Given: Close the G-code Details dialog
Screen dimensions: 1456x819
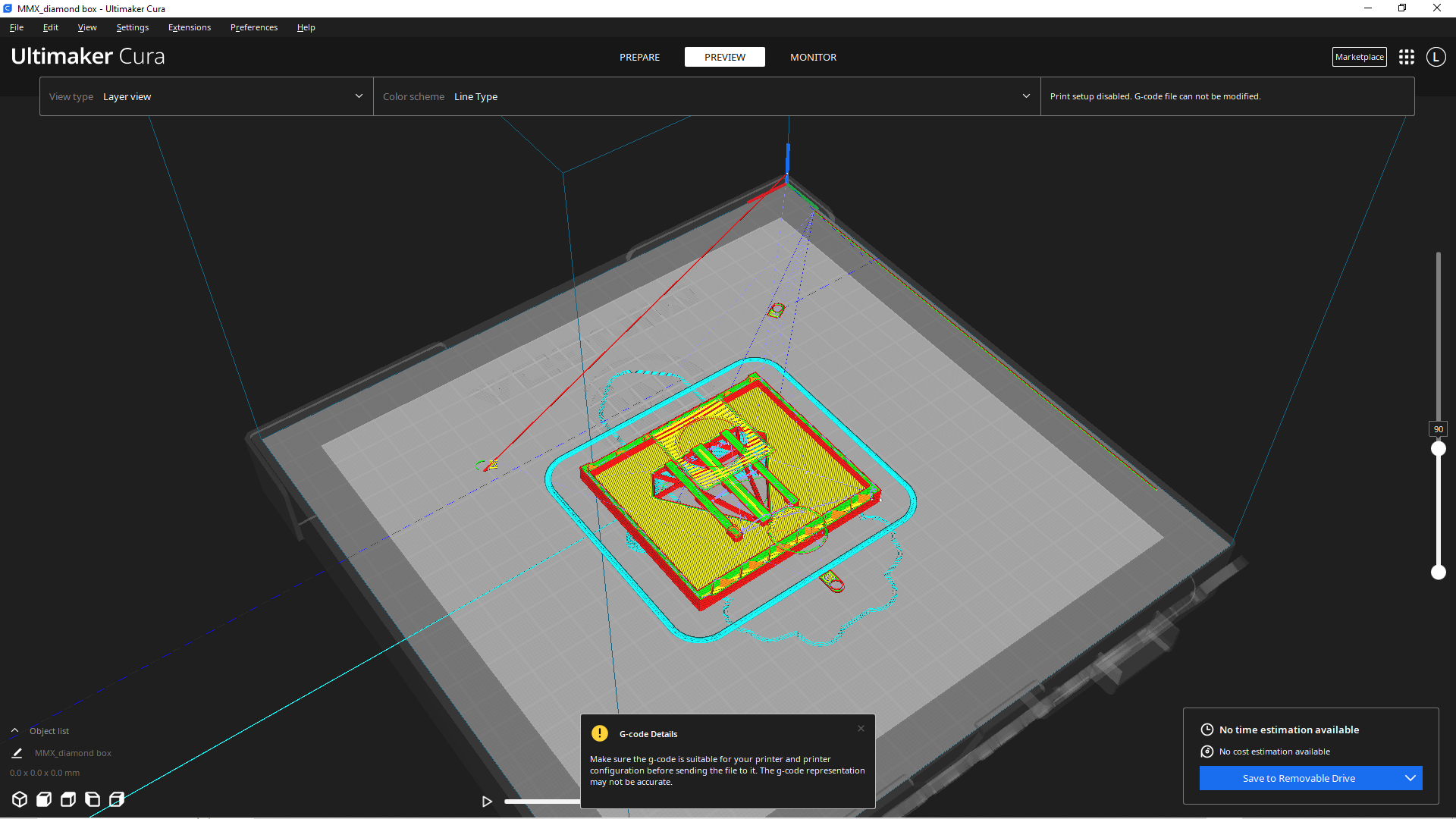Looking at the screenshot, I should click(x=861, y=728).
